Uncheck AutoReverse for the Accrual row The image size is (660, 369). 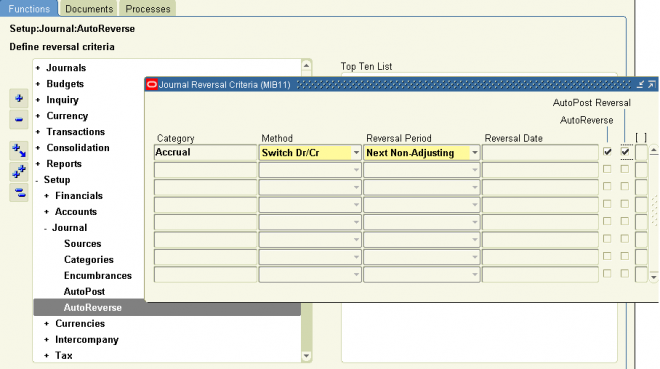pos(607,152)
